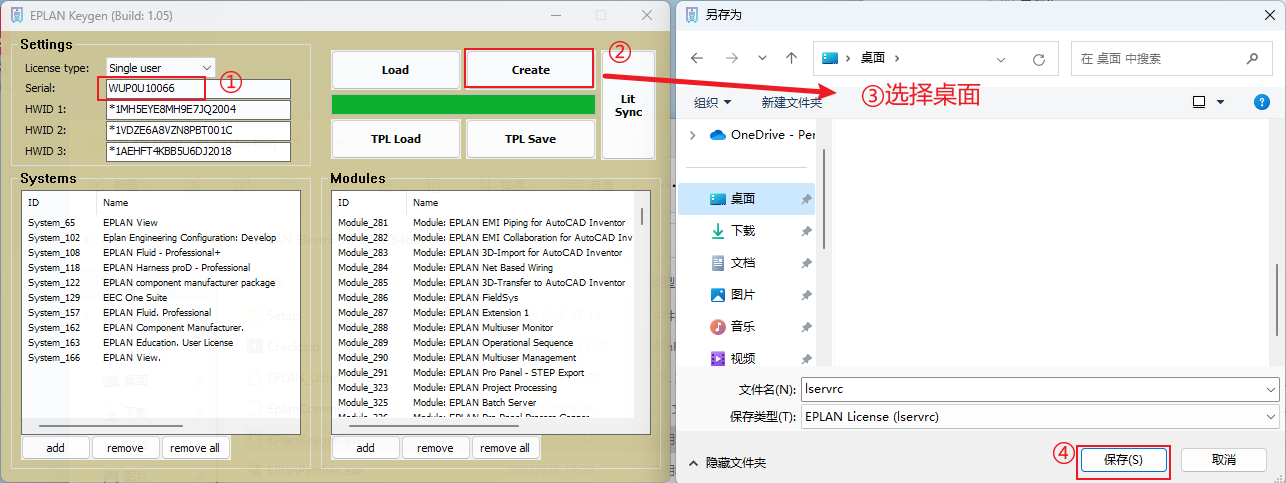The width and height of the screenshot is (1286, 483).
Task: Select 桌面 in navigation pane
Action: (747, 199)
